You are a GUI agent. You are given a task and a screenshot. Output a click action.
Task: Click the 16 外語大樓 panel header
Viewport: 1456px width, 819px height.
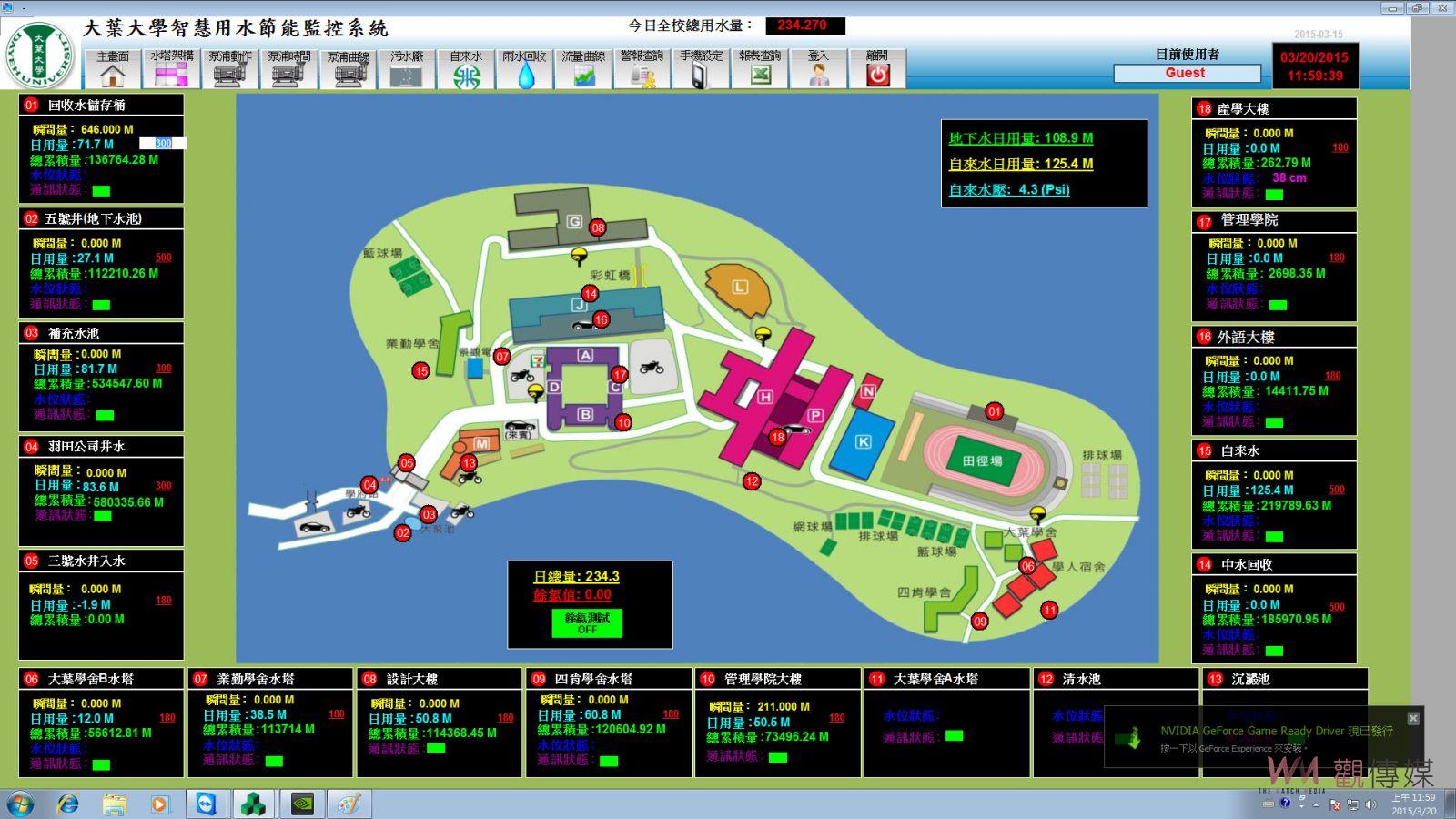tap(1274, 337)
